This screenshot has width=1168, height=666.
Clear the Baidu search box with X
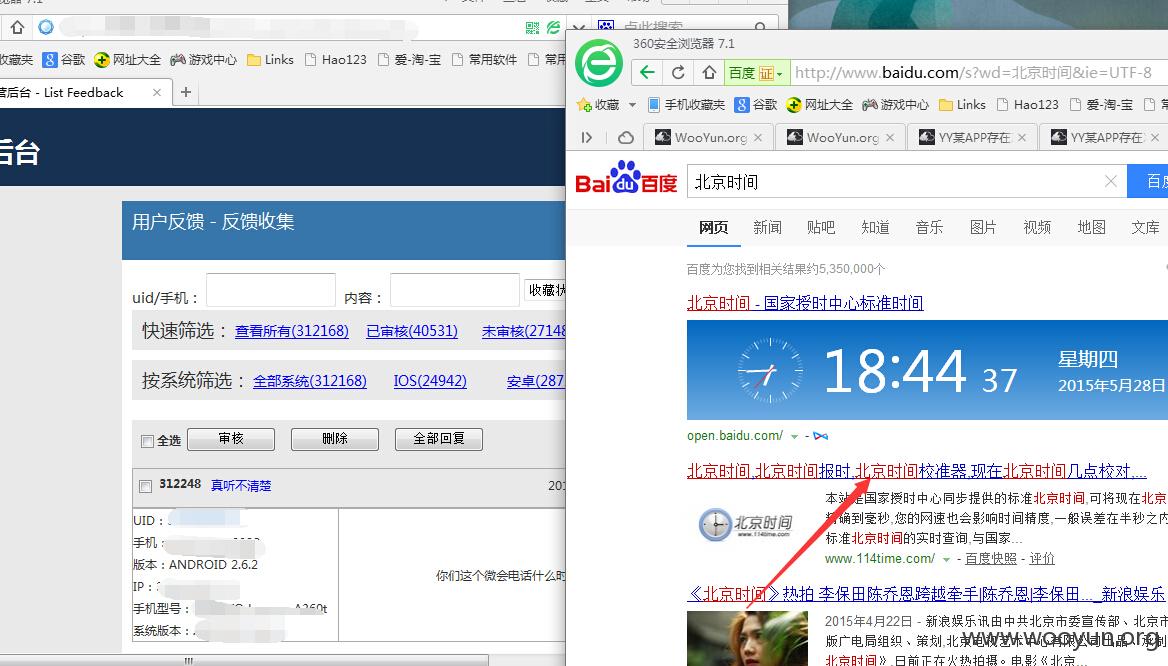[1111, 181]
